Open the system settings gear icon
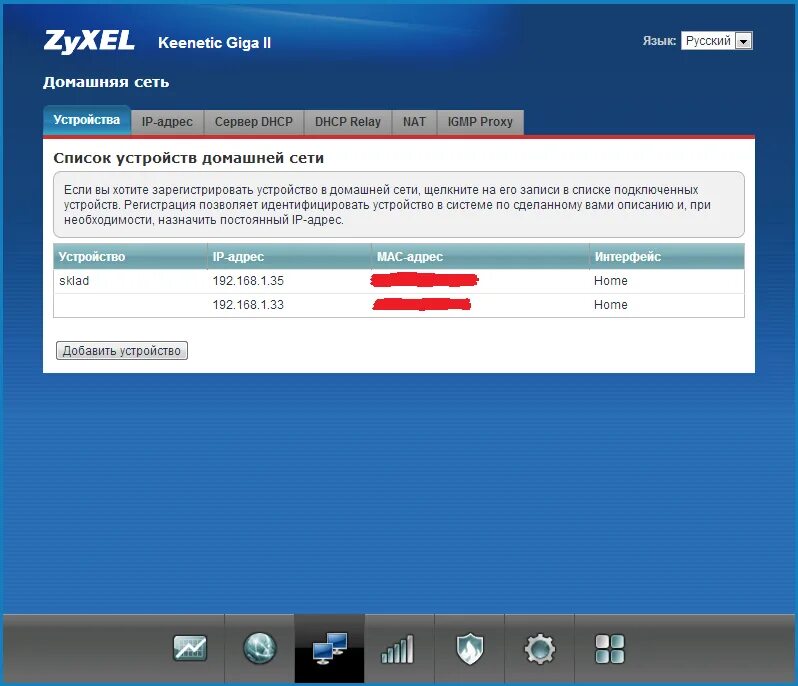 pos(539,648)
